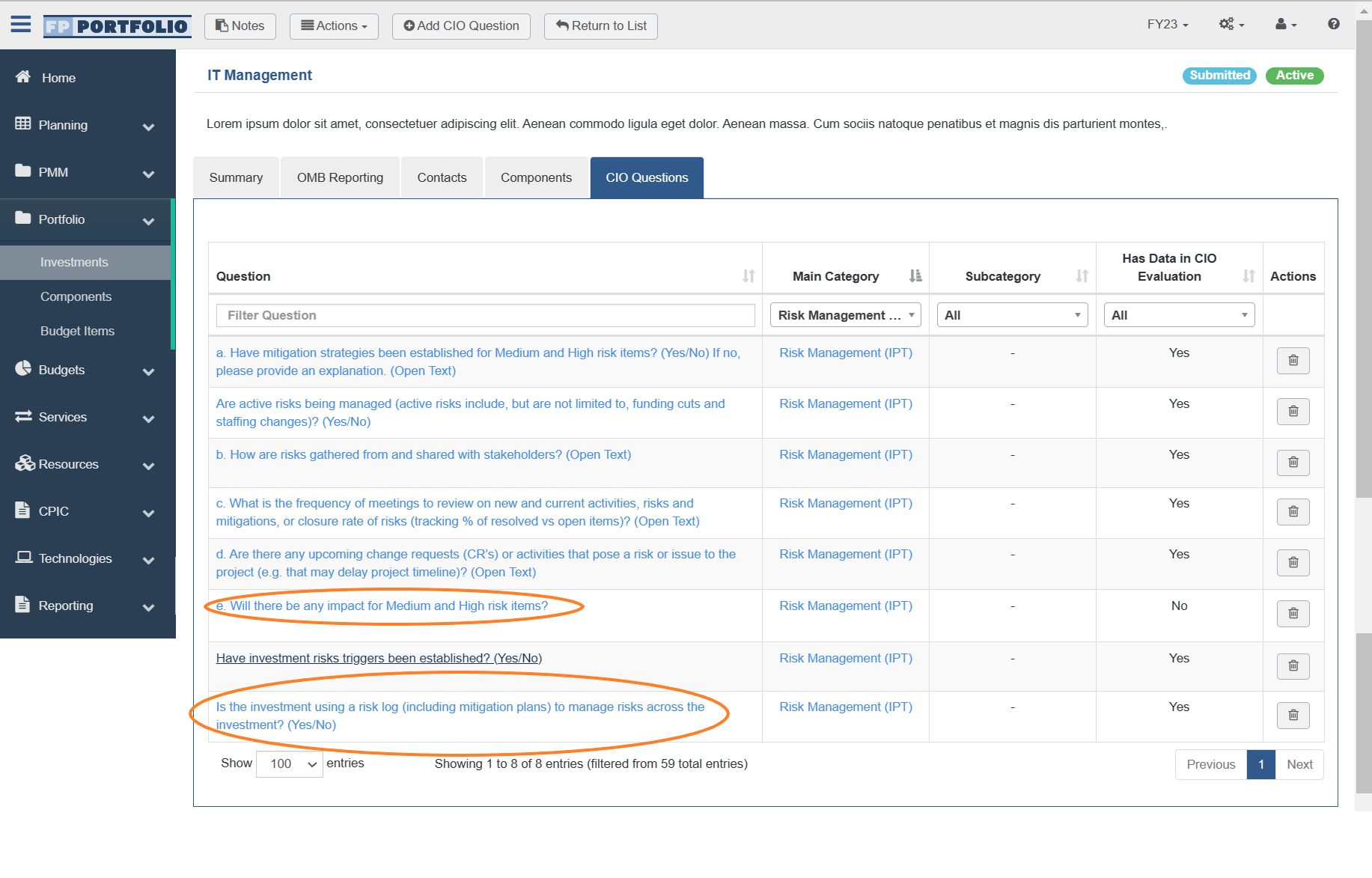This screenshot has width=1372, height=878.
Task: Click the FP Portfolio logo
Action: tap(117, 26)
